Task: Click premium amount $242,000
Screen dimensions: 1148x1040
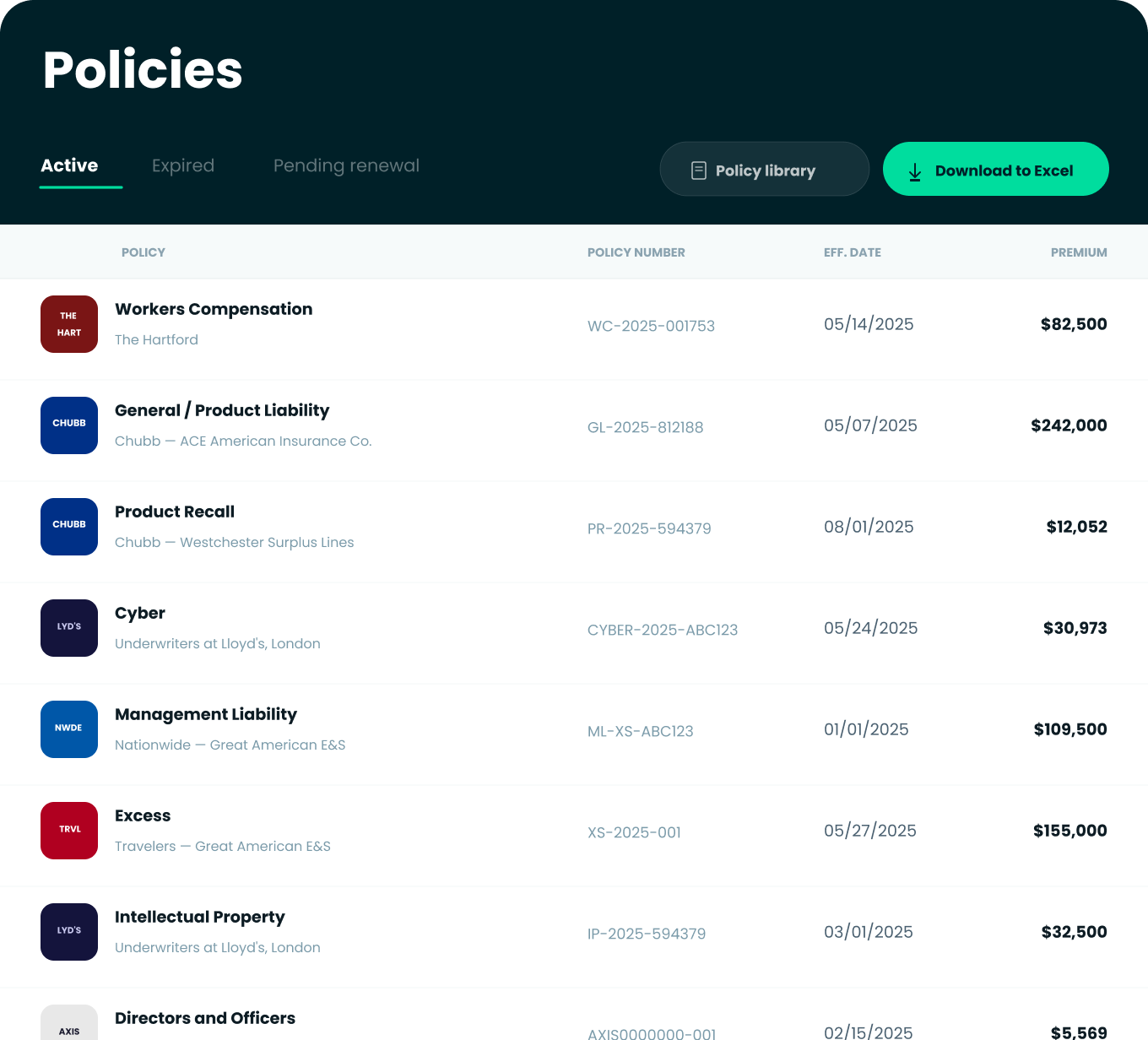Action: [1069, 425]
